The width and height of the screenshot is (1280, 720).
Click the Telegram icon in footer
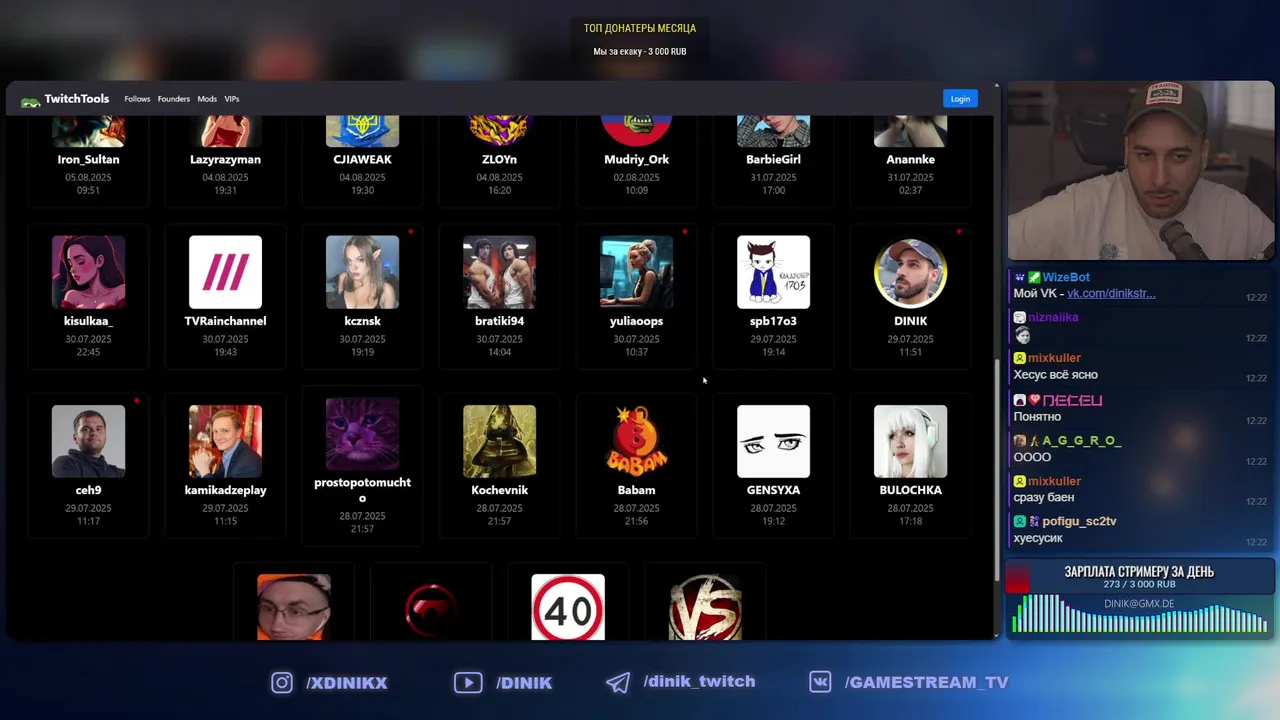(x=618, y=682)
